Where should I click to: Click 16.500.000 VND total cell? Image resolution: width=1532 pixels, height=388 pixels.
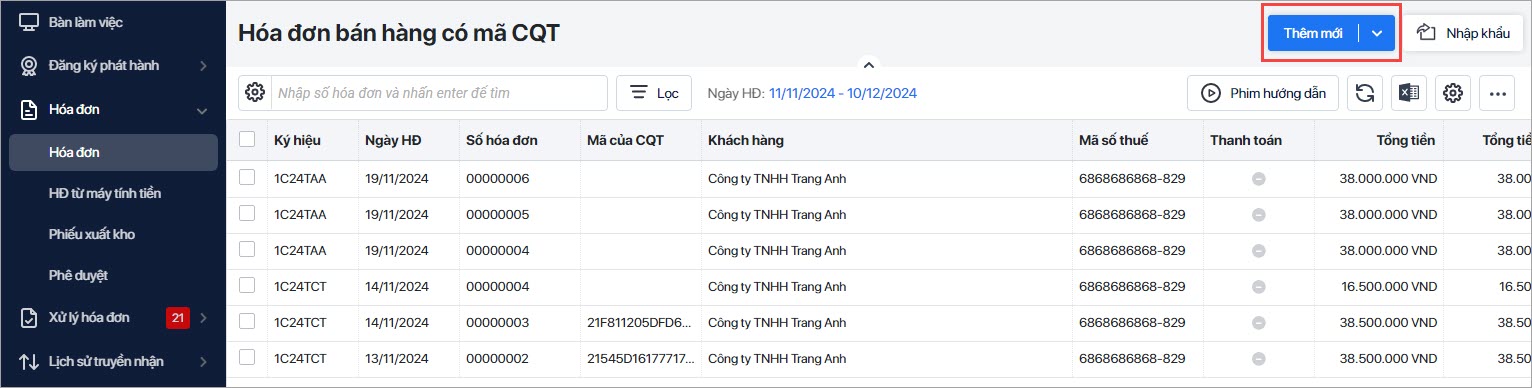pos(1388,286)
